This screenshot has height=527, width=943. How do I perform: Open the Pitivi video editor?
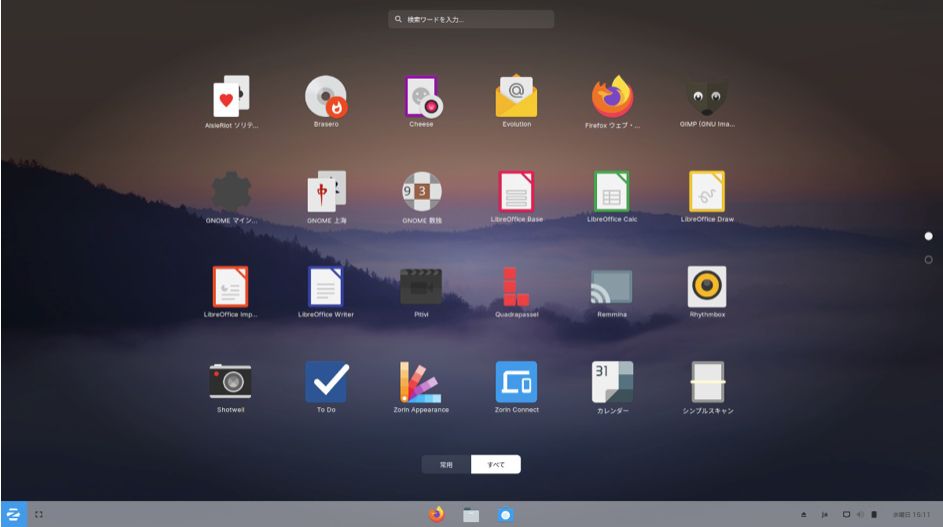pos(421,287)
